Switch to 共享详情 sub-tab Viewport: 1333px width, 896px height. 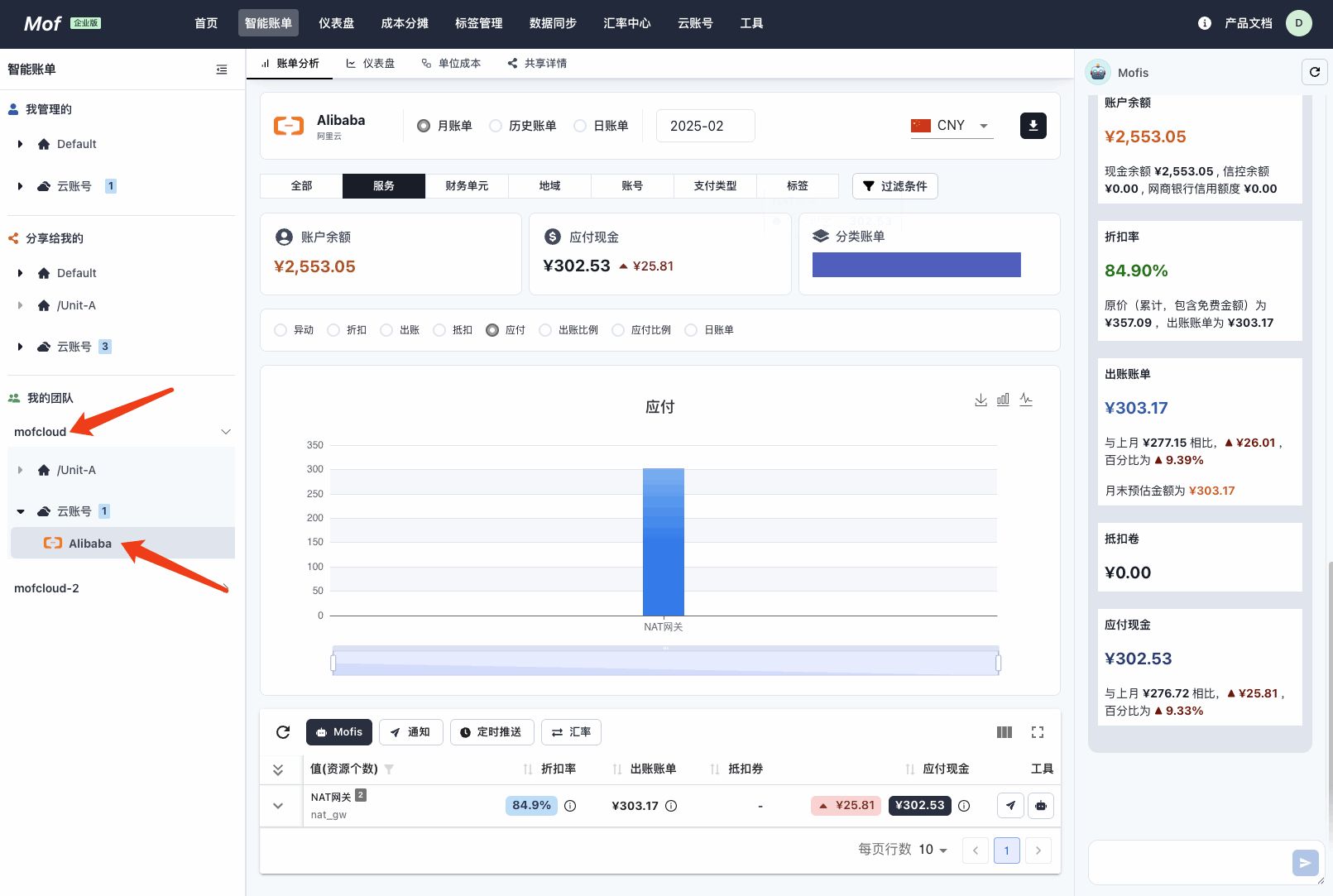537,64
